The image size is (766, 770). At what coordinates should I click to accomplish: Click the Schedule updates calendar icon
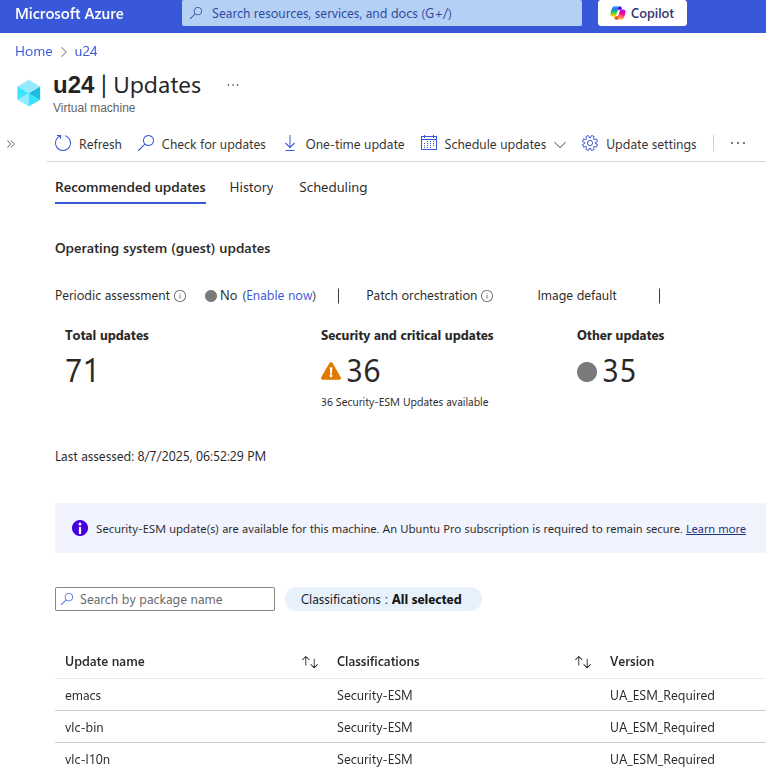[429, 143]
